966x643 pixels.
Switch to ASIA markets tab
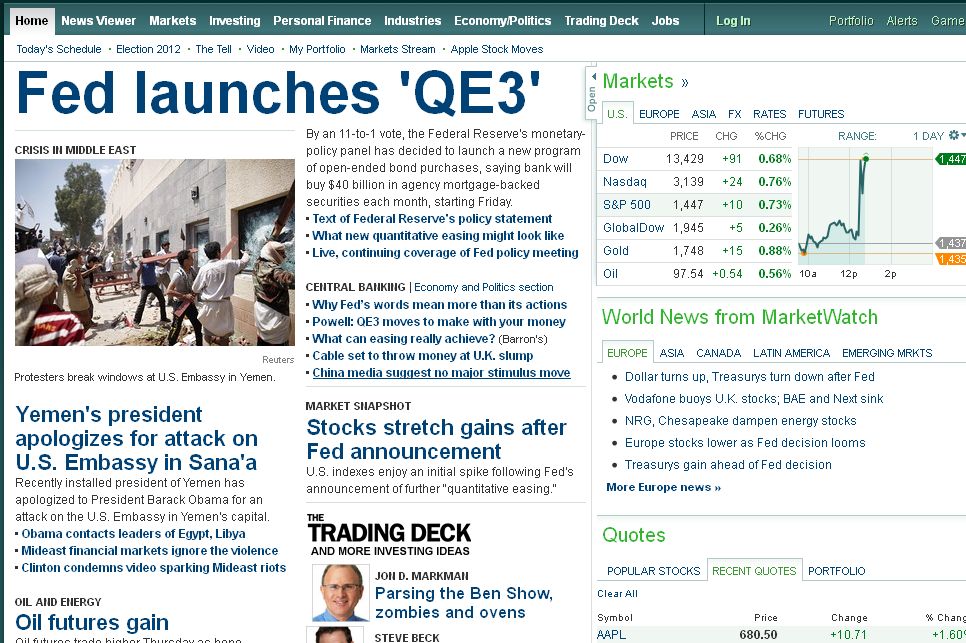click(x=704, y=114)
